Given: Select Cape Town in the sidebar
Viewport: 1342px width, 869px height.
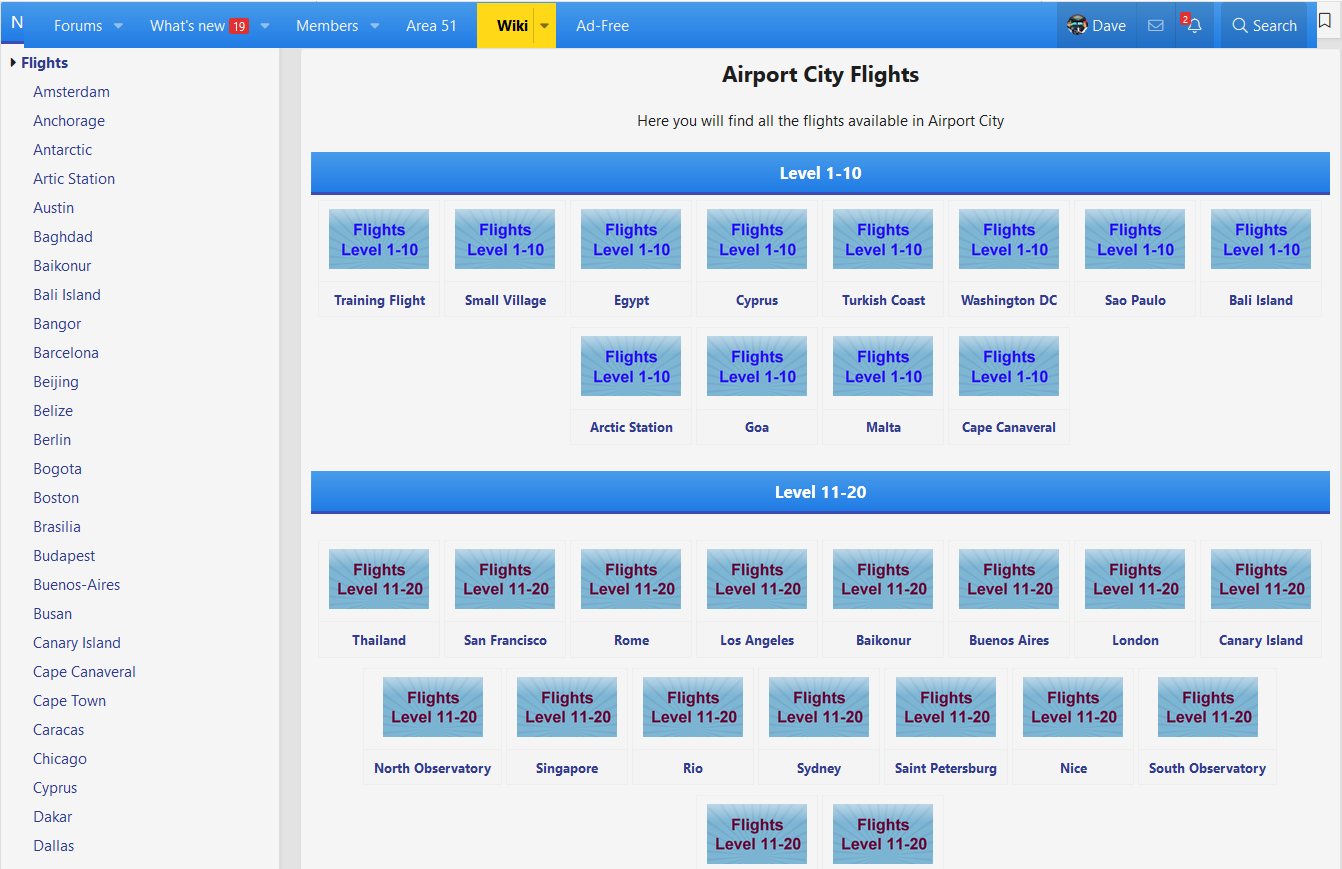Looking at the screenshot, I should click(69, 701).
